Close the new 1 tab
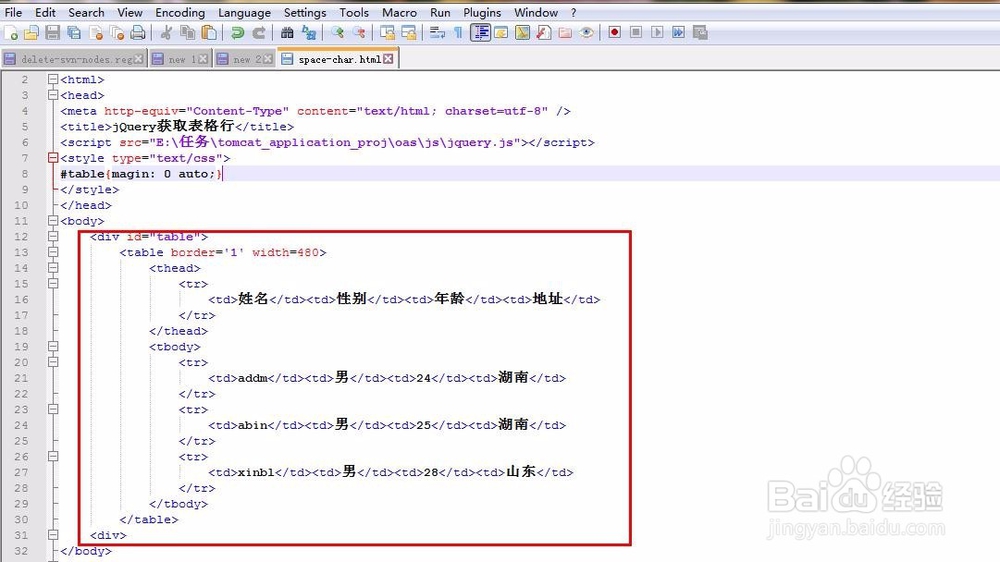The height and width of the screenshot is (562, 1000). click(x=203, y=59)
